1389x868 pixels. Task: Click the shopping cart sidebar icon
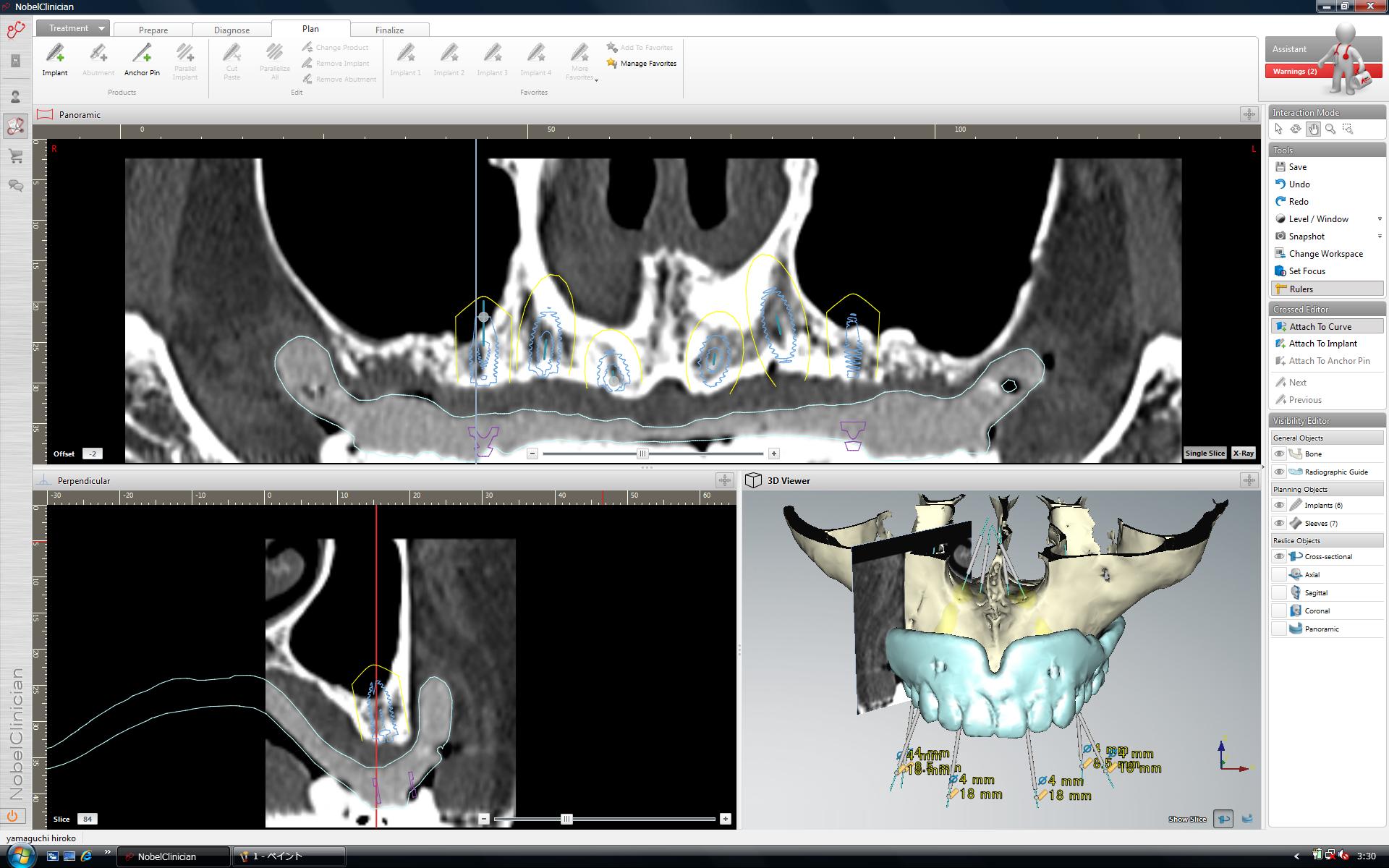coord(16,156)
